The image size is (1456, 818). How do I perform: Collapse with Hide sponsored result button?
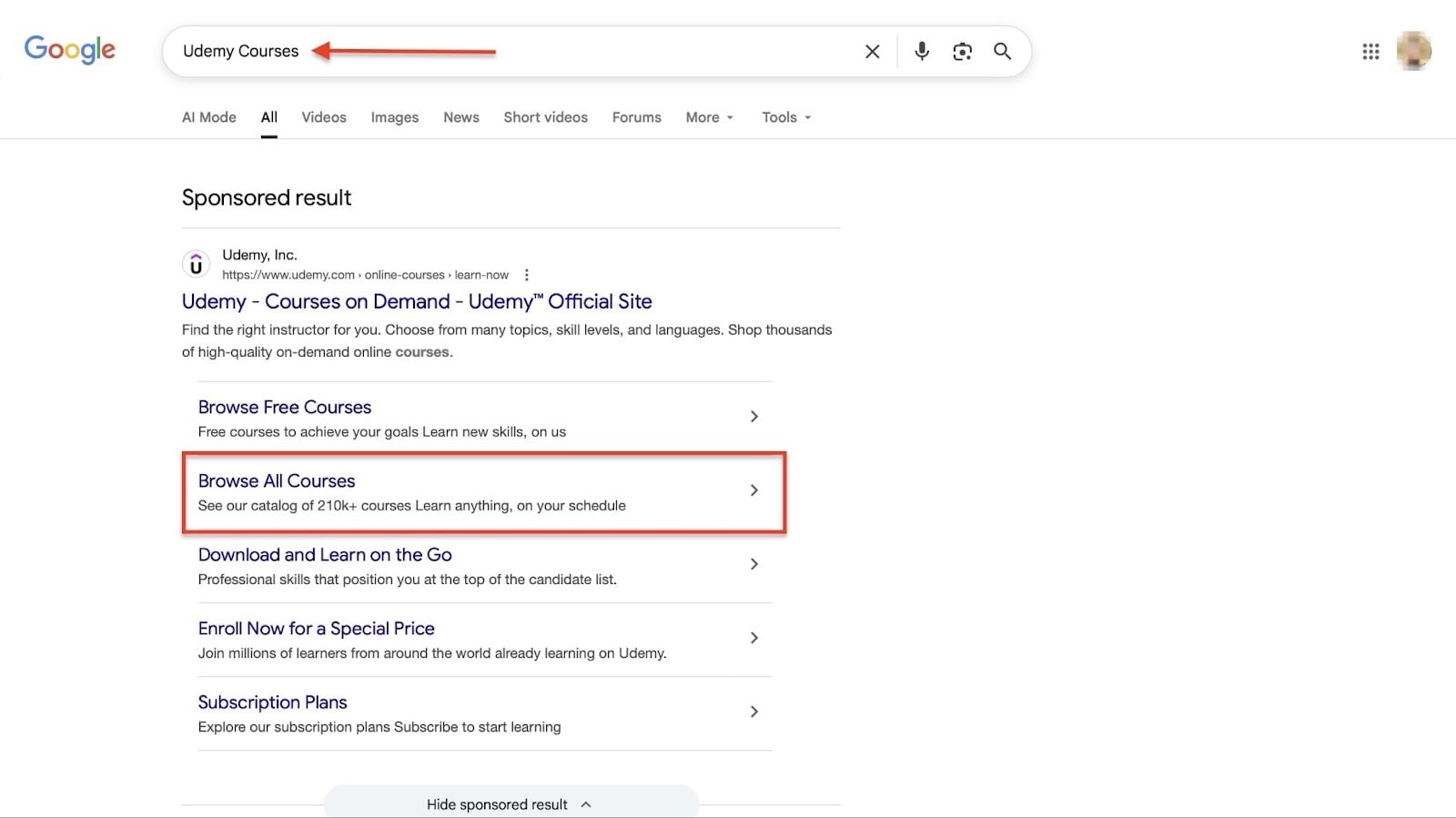[511, 803]
